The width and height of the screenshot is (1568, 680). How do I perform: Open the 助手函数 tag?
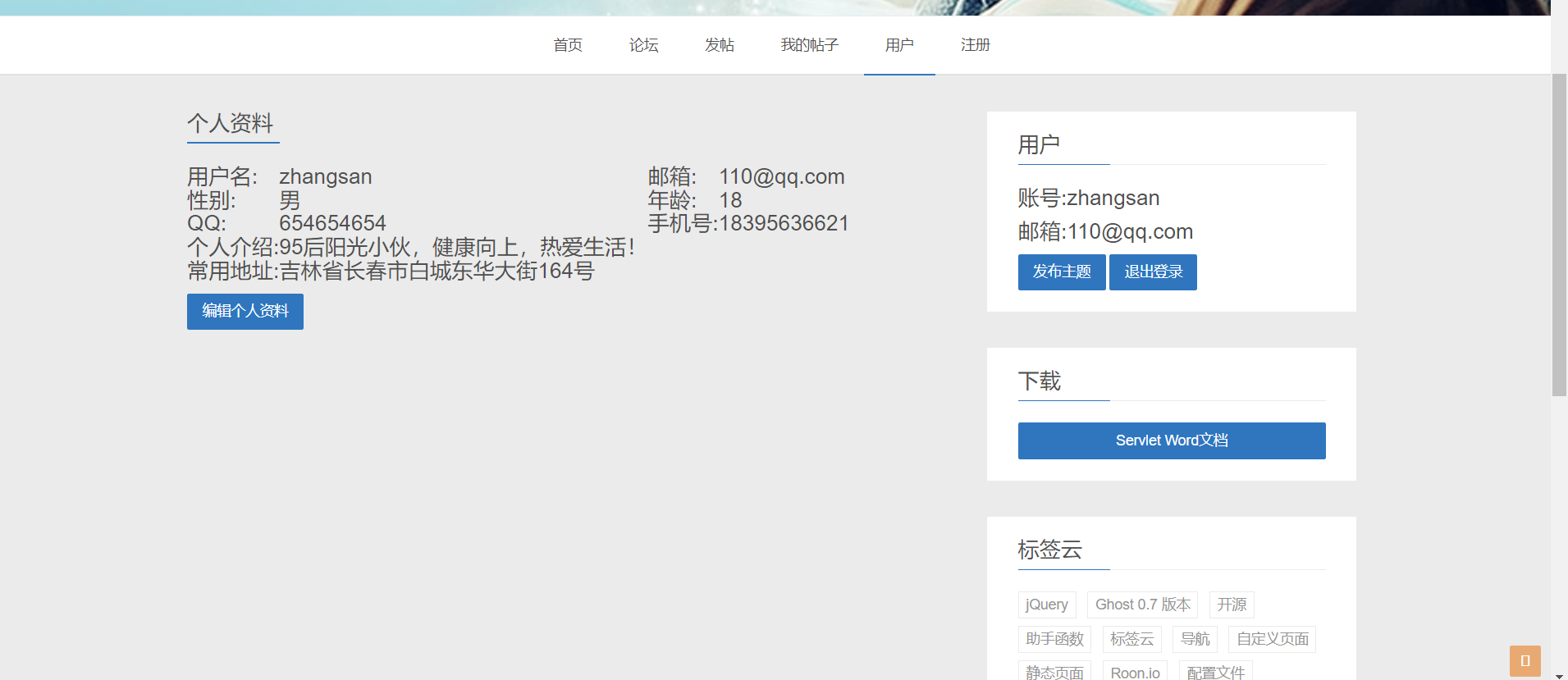1054,639
